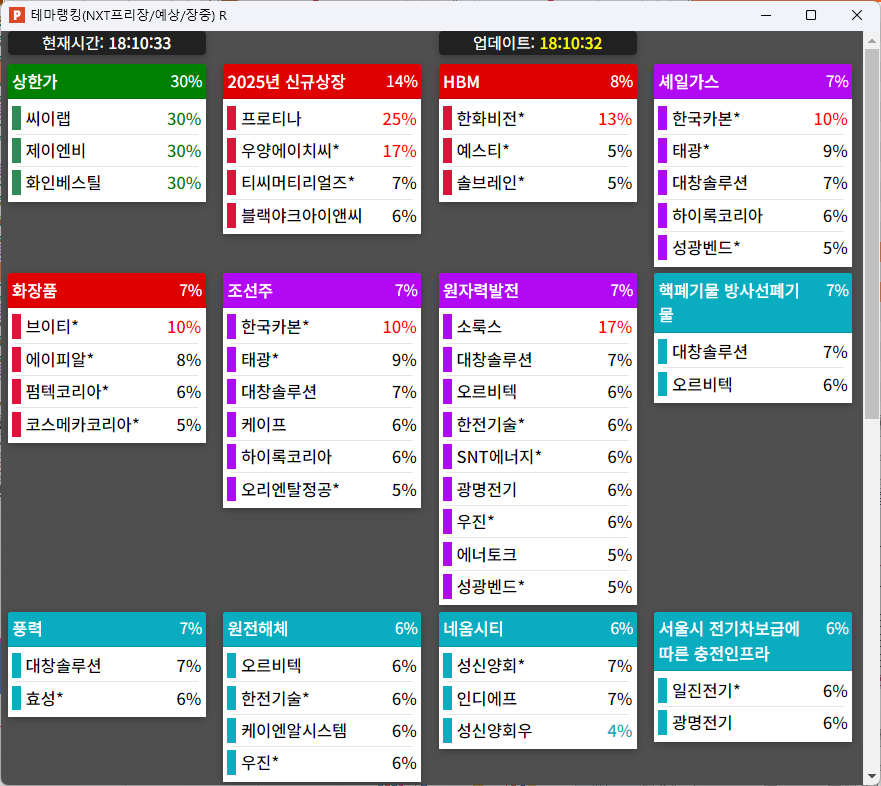Select the 풍력 theme header
The width and height of the screenshot is (881, 786).
(x=107, y=629)
